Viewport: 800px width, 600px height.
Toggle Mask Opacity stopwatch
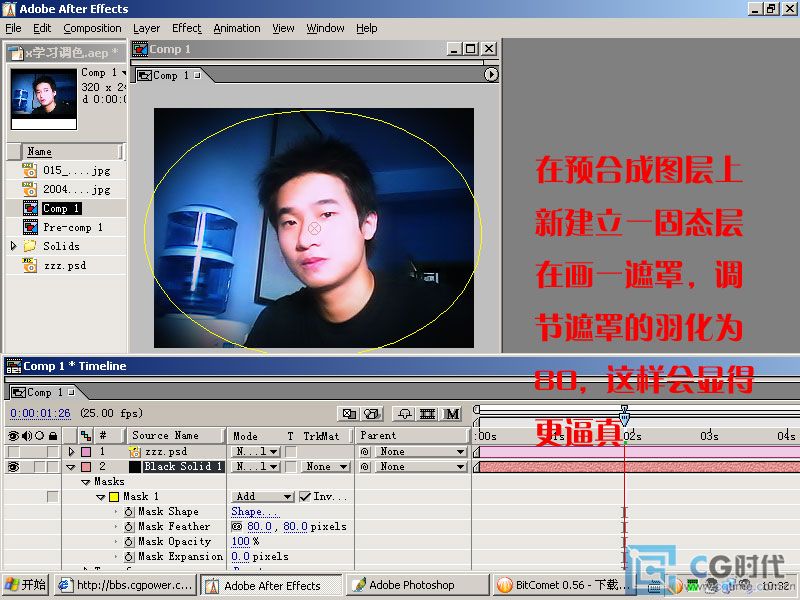coord(129,541)
